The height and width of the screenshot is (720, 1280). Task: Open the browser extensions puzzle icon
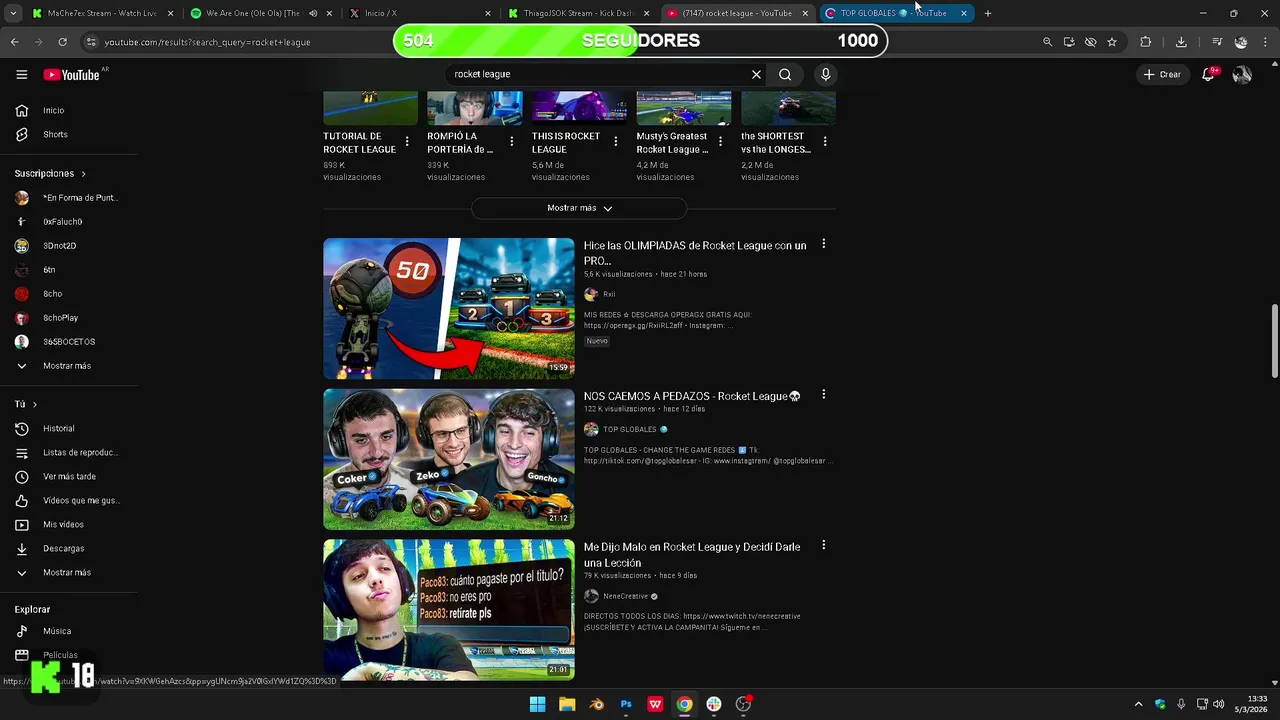point(1146,42)
